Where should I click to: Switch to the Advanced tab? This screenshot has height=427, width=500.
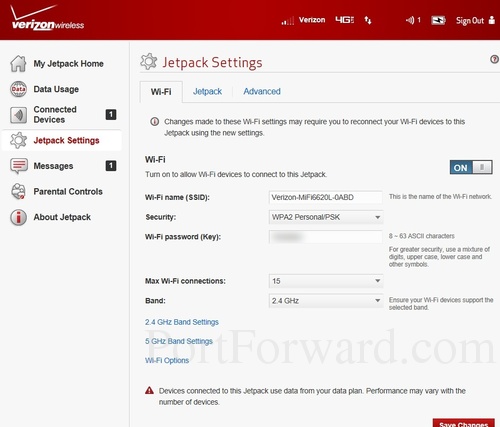[262, 91]
